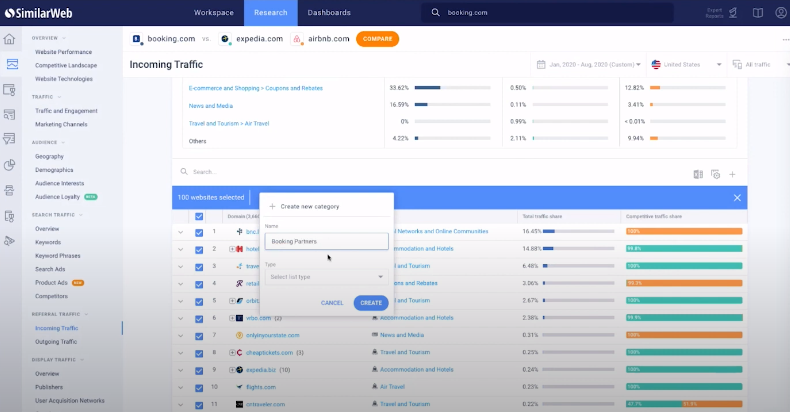Viewport: 790px width, 412px height.
Task: Click the home icon in left sidebar
Action: pyautogui.click(x=11, y=39)
